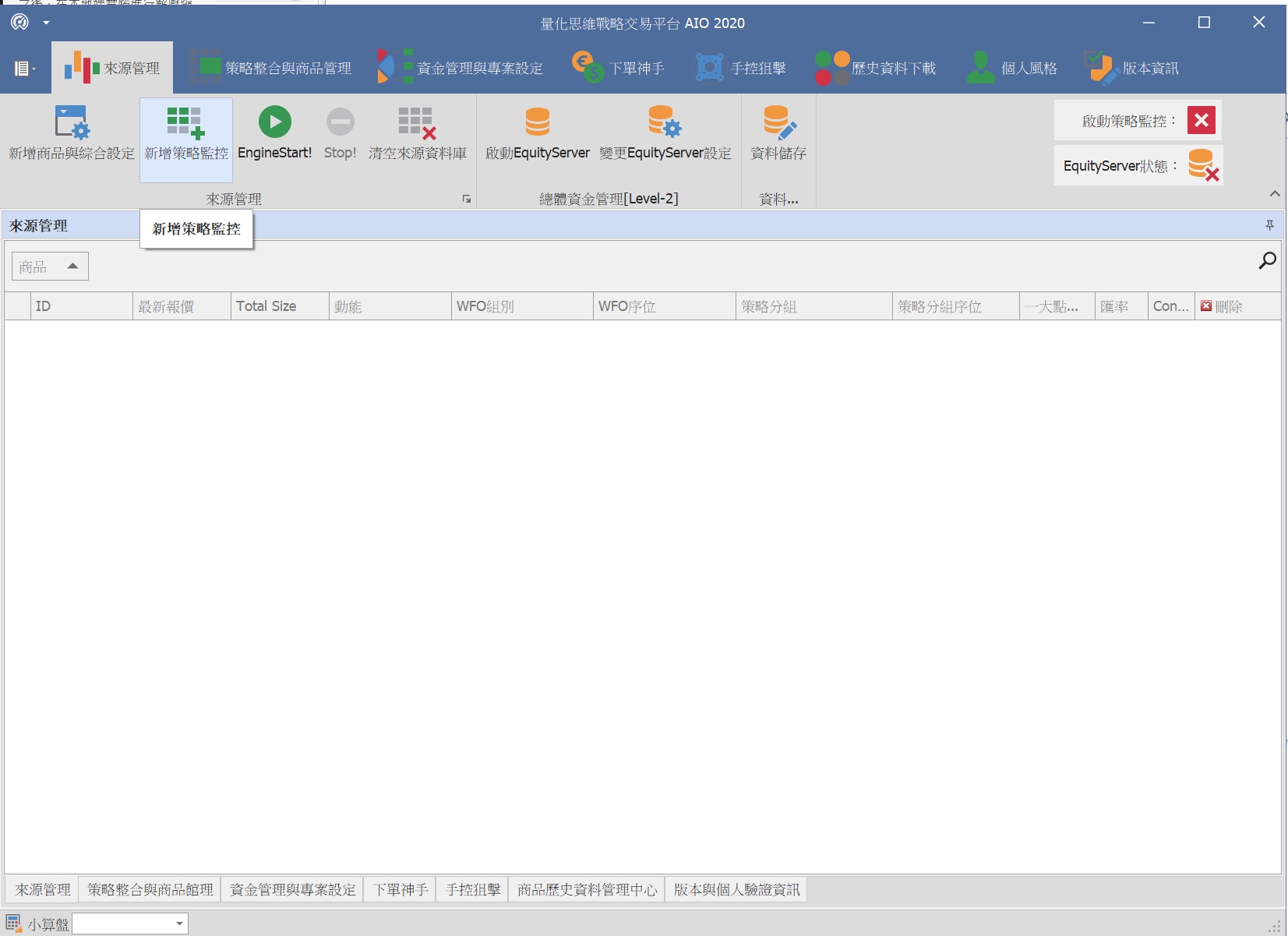The height and width of the screenshot is (936, 1288).
Task: Click the calculator icon beside 小算盤
Action: 13,924
